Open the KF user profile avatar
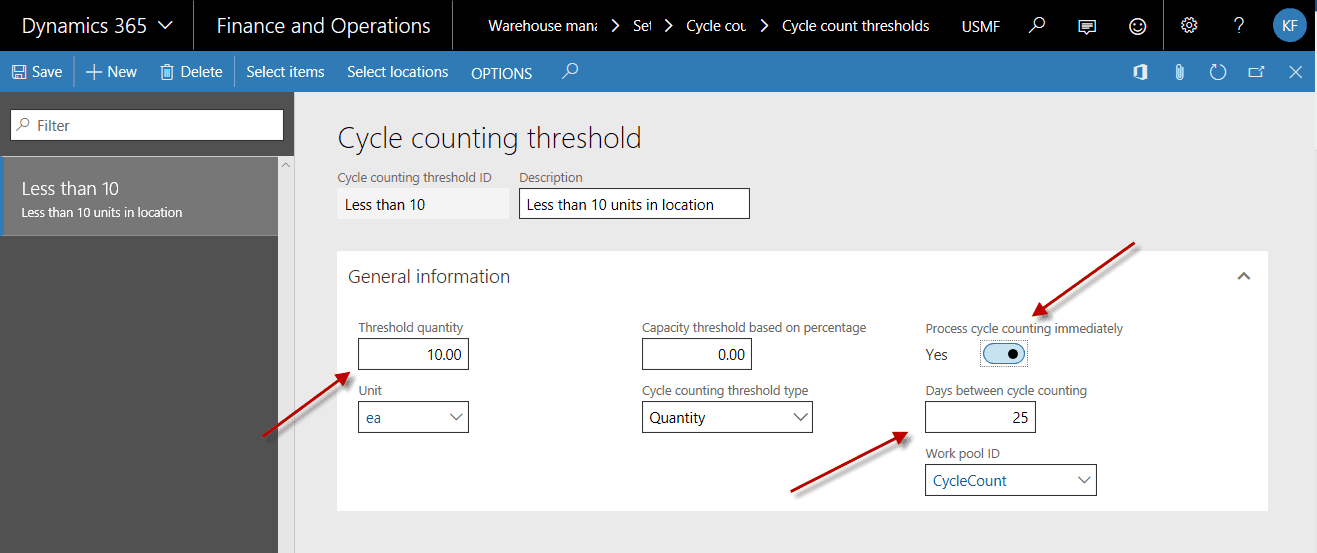This screenshot has height=553, width=1317. (x=1289, y=26)
